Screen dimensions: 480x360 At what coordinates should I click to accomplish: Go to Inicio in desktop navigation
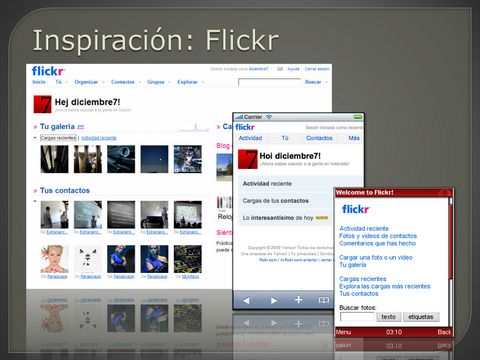(x=39, y=82)
